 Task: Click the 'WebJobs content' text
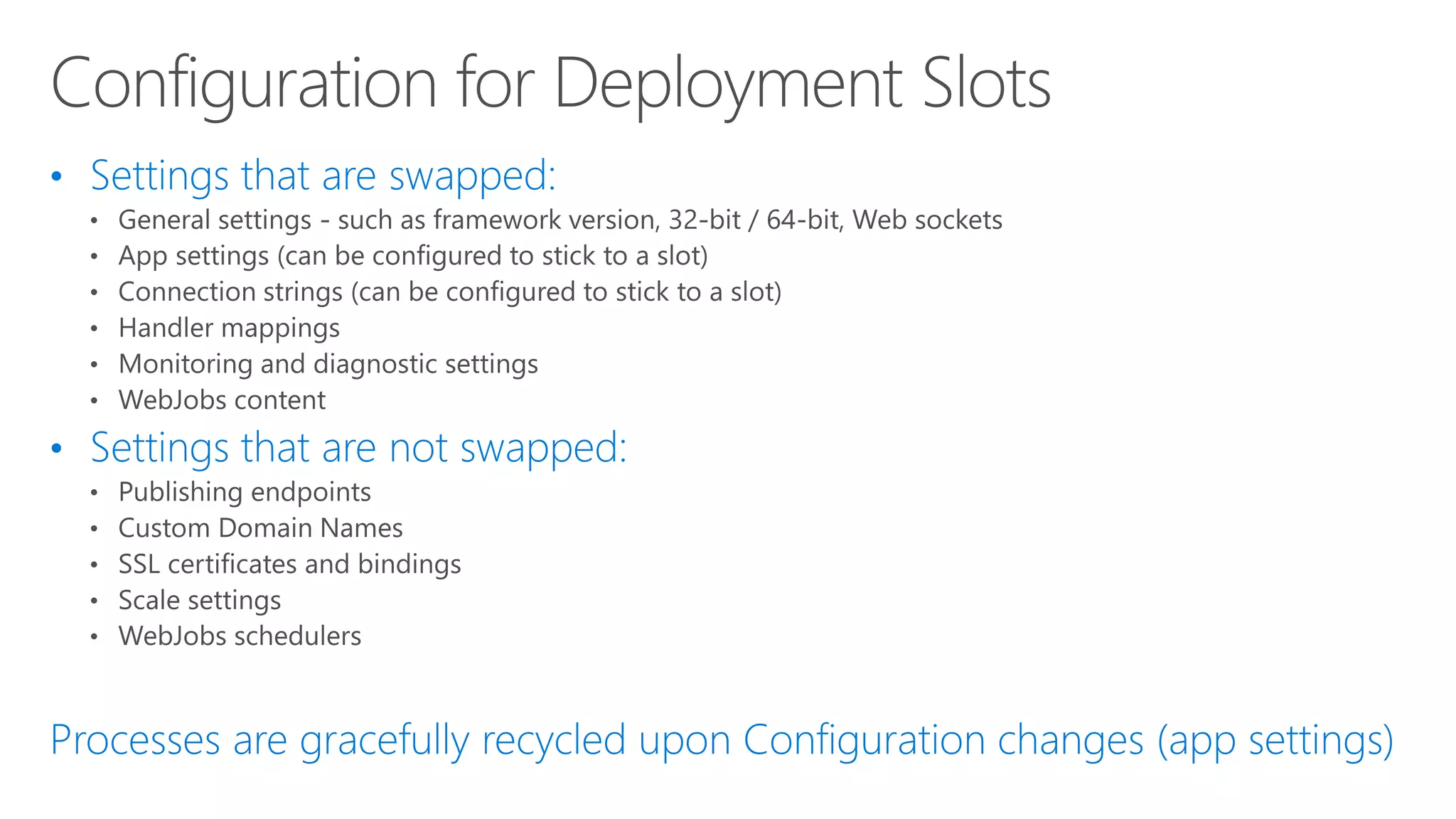coord(222,400)
